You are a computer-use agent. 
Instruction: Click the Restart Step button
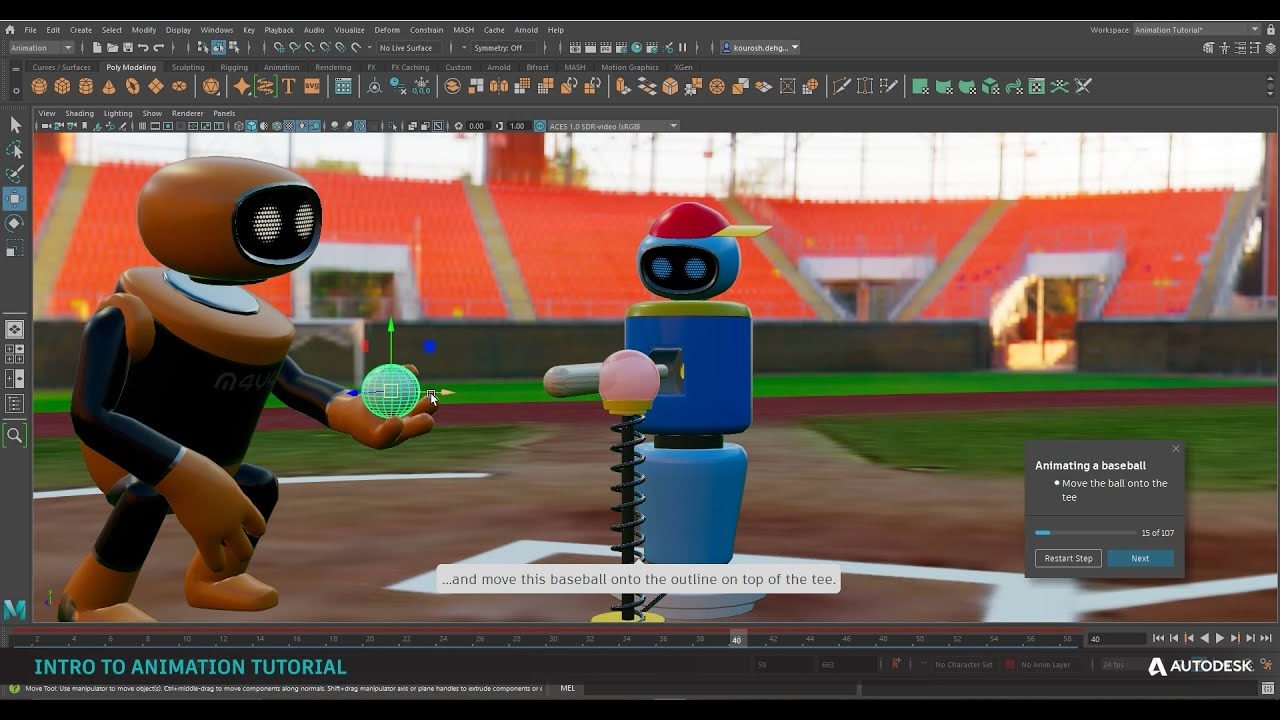[x=1068, y=558]
